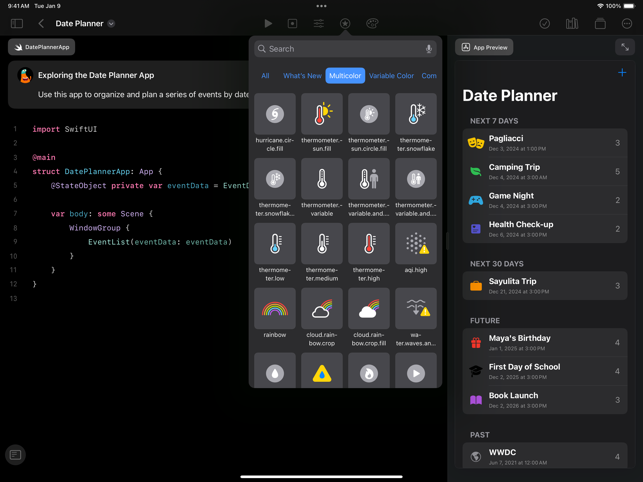
Task: Tap the battery indicator in status bar
Action: point(629,6)
